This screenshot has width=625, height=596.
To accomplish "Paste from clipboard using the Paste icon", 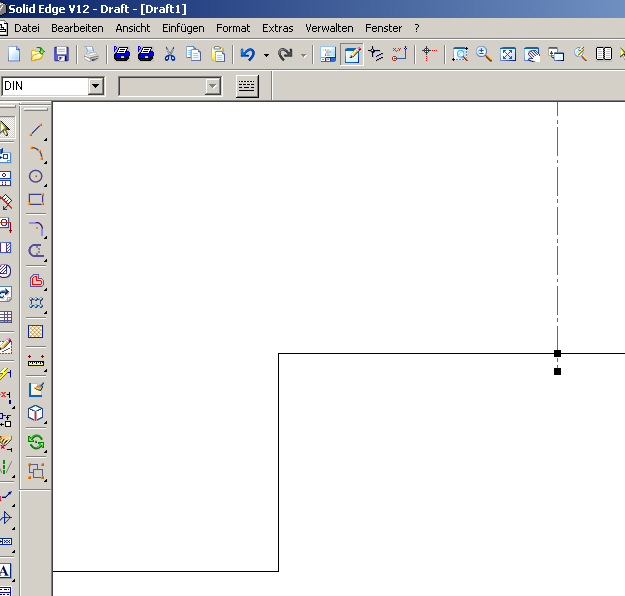I will [x=218, y=54].
